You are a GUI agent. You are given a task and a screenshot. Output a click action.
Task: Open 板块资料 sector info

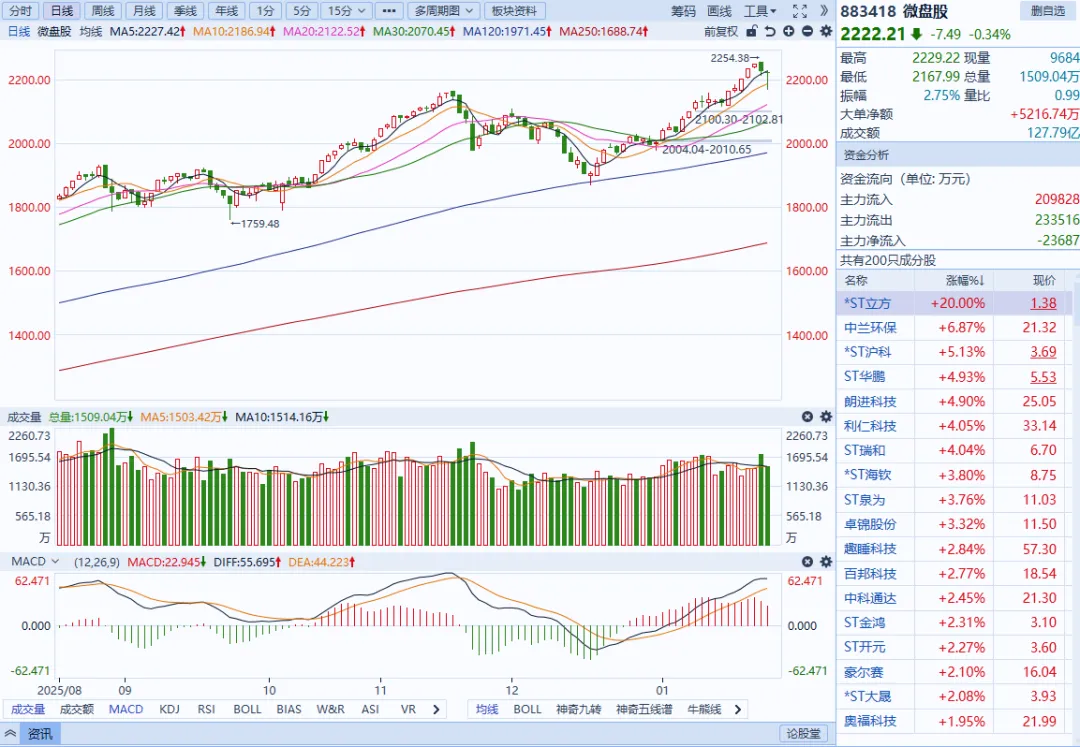pyautogui.click(x=515, y=11)
